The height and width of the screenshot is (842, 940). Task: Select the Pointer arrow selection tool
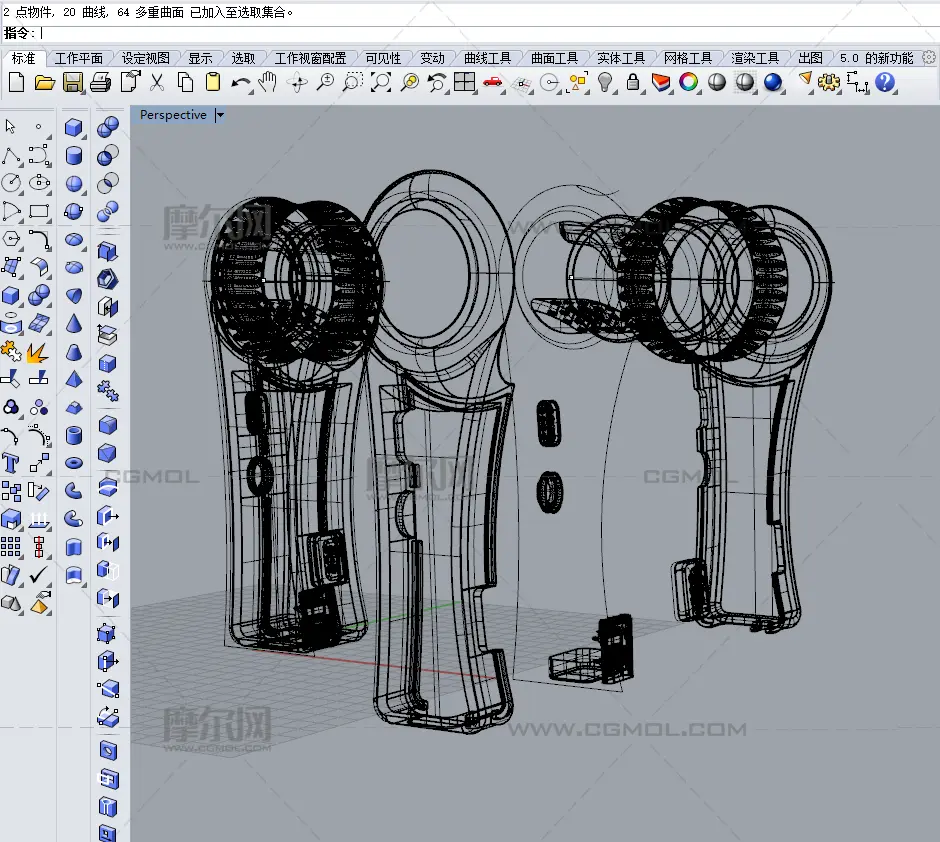coord(11,127)
